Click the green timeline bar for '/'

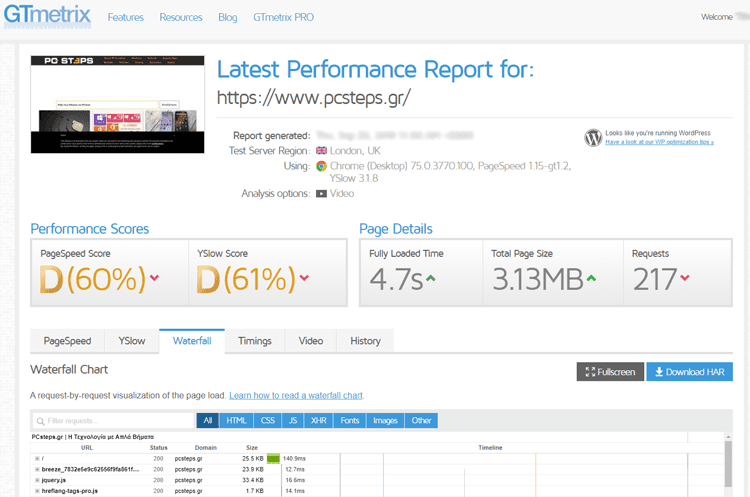tap(273, 459)
